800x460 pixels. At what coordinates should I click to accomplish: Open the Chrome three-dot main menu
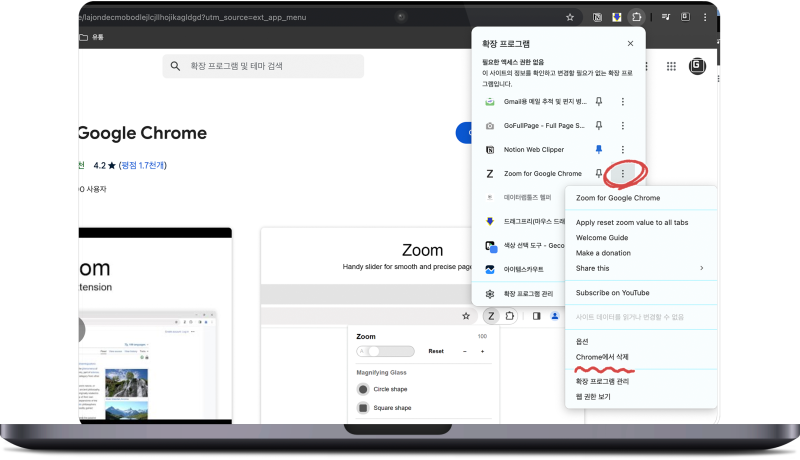click(705, 17)
